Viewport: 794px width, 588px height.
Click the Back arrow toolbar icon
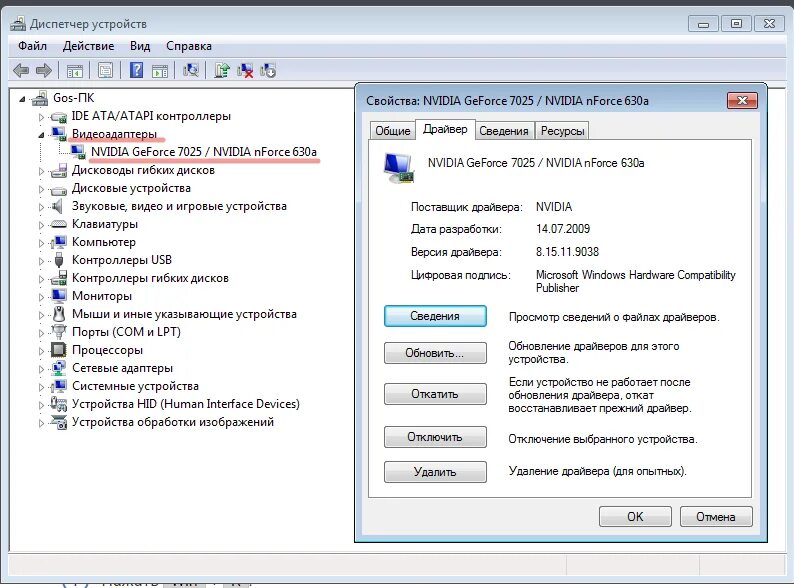click(21, 70)
